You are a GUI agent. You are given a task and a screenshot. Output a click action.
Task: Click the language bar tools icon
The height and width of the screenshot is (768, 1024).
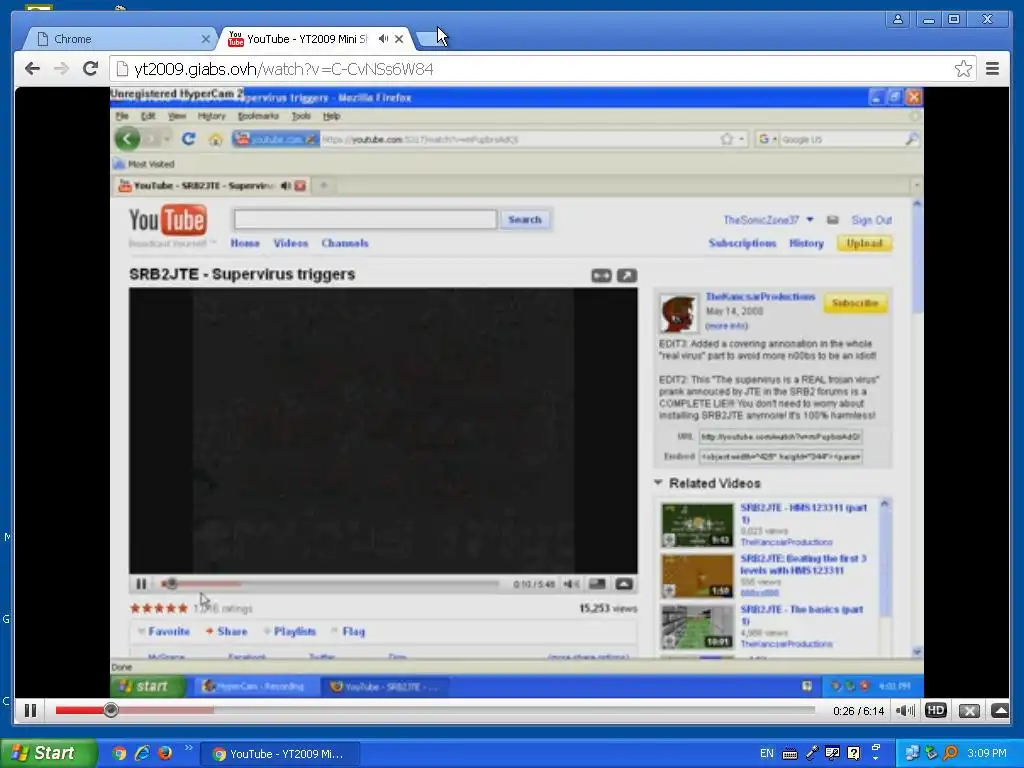[832, 753]
